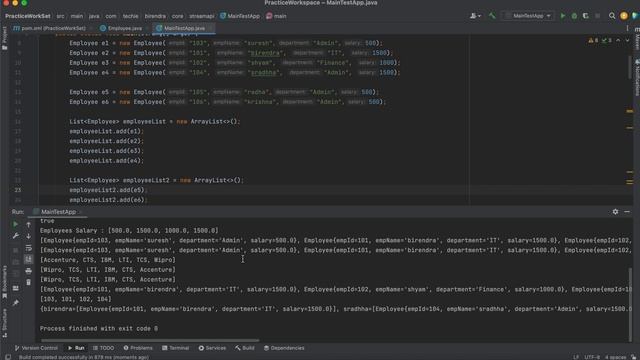
Task: Click the main method breadcrumb
Action: [276, 16]
